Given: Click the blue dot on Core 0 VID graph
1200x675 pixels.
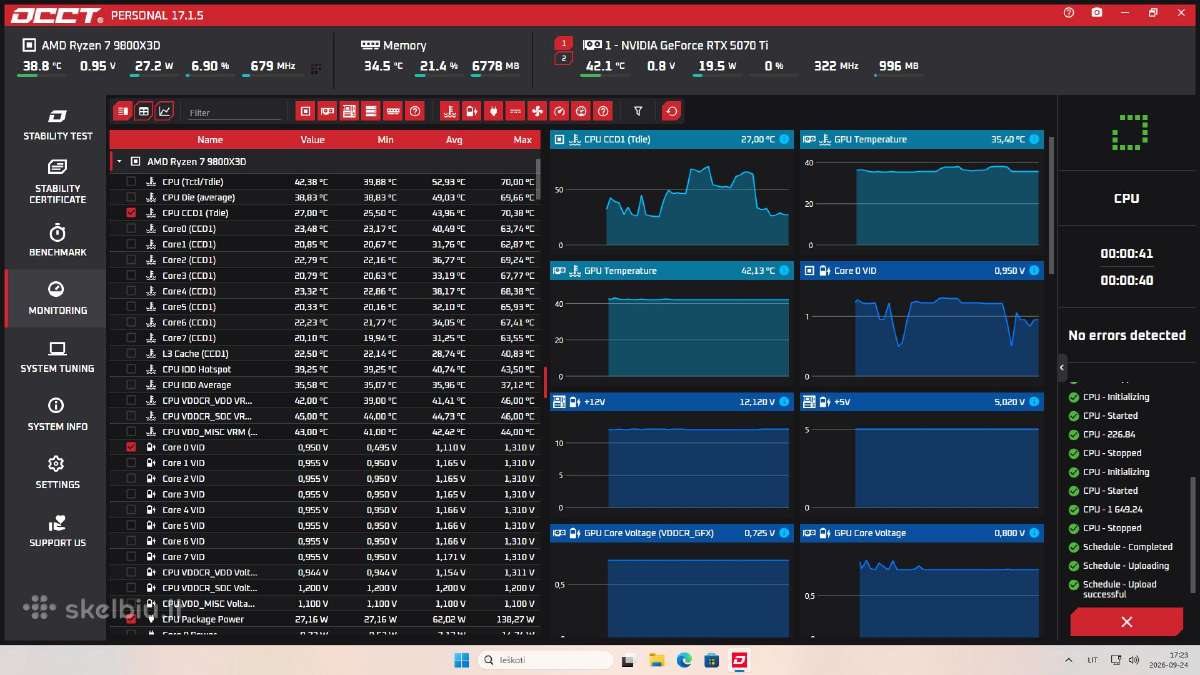Looking at the screenshot, I should (x=1034, y=271).
